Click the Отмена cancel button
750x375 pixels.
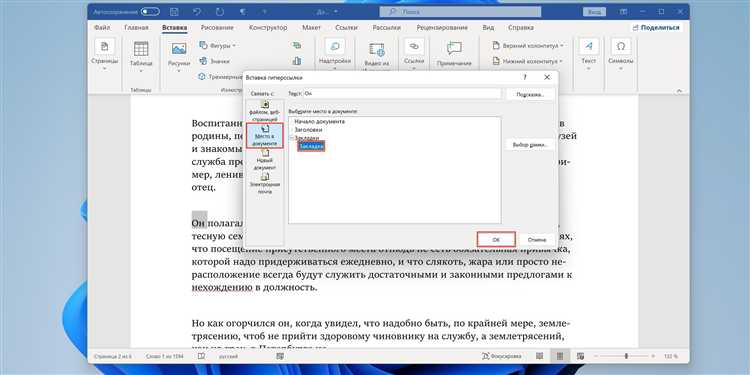pos(537,239)
